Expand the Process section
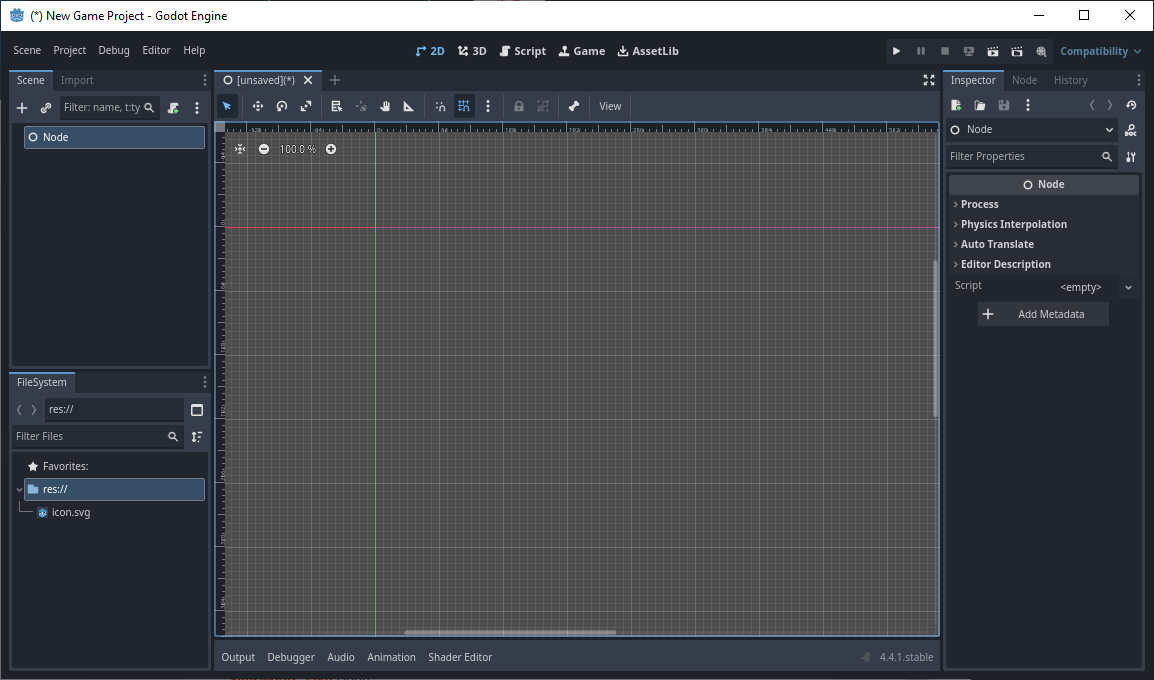 [979, 204]
